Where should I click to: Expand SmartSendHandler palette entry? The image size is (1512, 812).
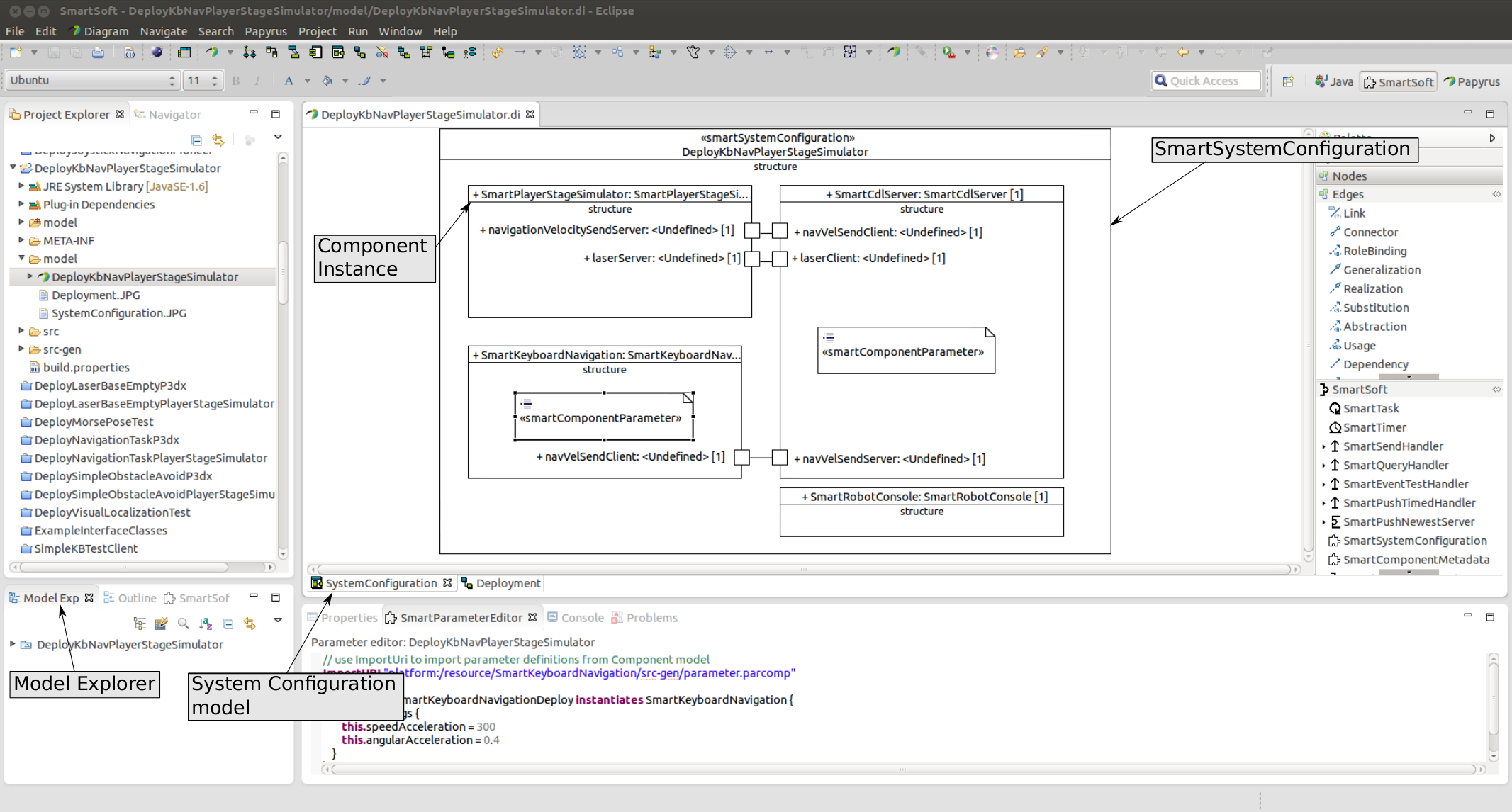[1323, 446]
